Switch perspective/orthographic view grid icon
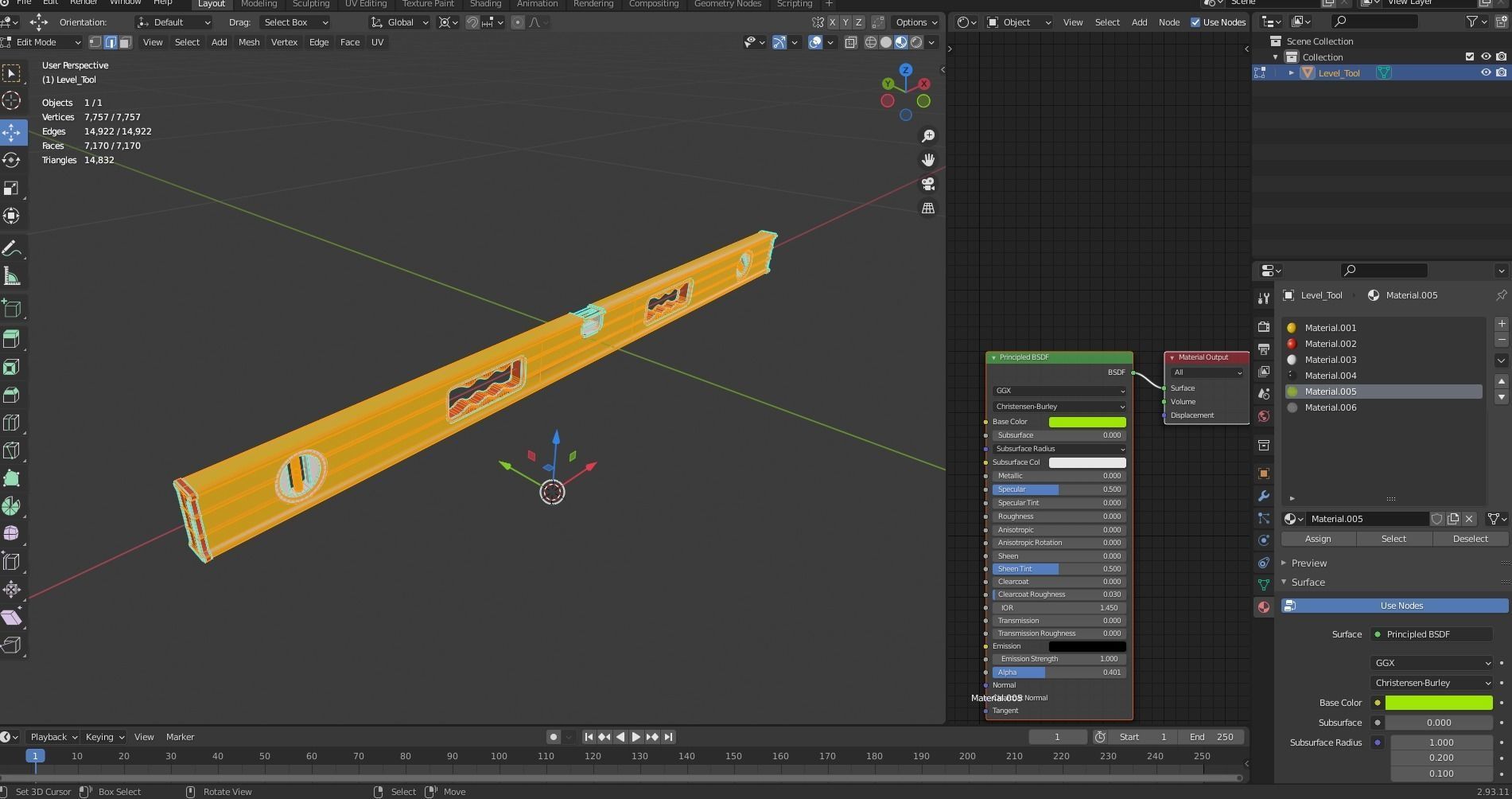1512x799 pixels. [x=928, y=209]
